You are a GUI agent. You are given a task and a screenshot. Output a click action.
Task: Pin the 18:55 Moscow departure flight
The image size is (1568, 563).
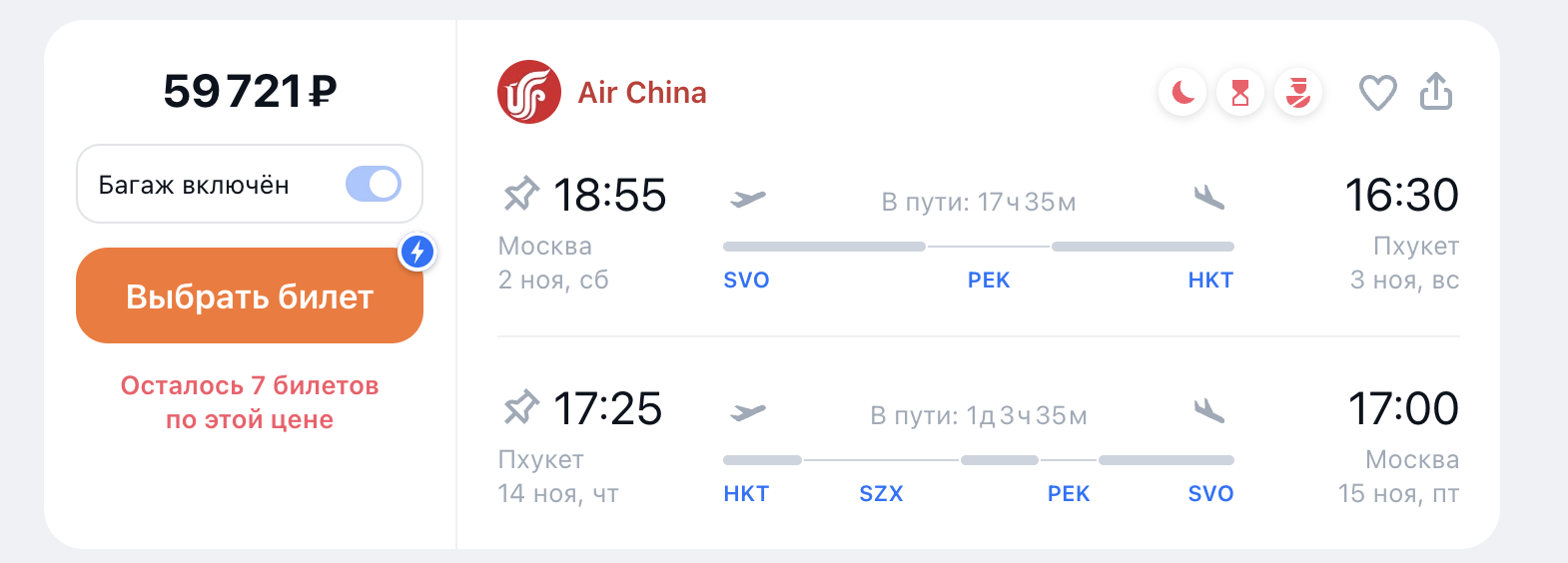click(520, 194)
